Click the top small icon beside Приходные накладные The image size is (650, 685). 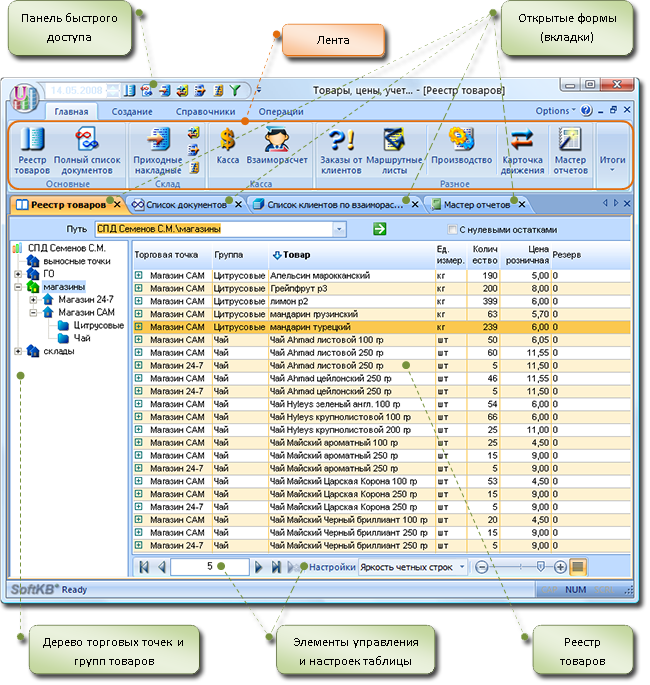point(194,132)
